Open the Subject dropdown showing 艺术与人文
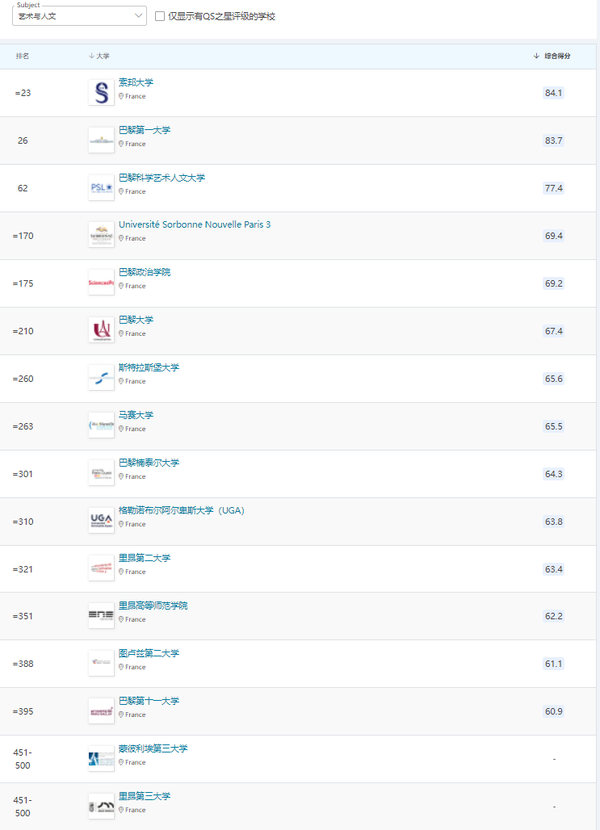 point(79,16)
